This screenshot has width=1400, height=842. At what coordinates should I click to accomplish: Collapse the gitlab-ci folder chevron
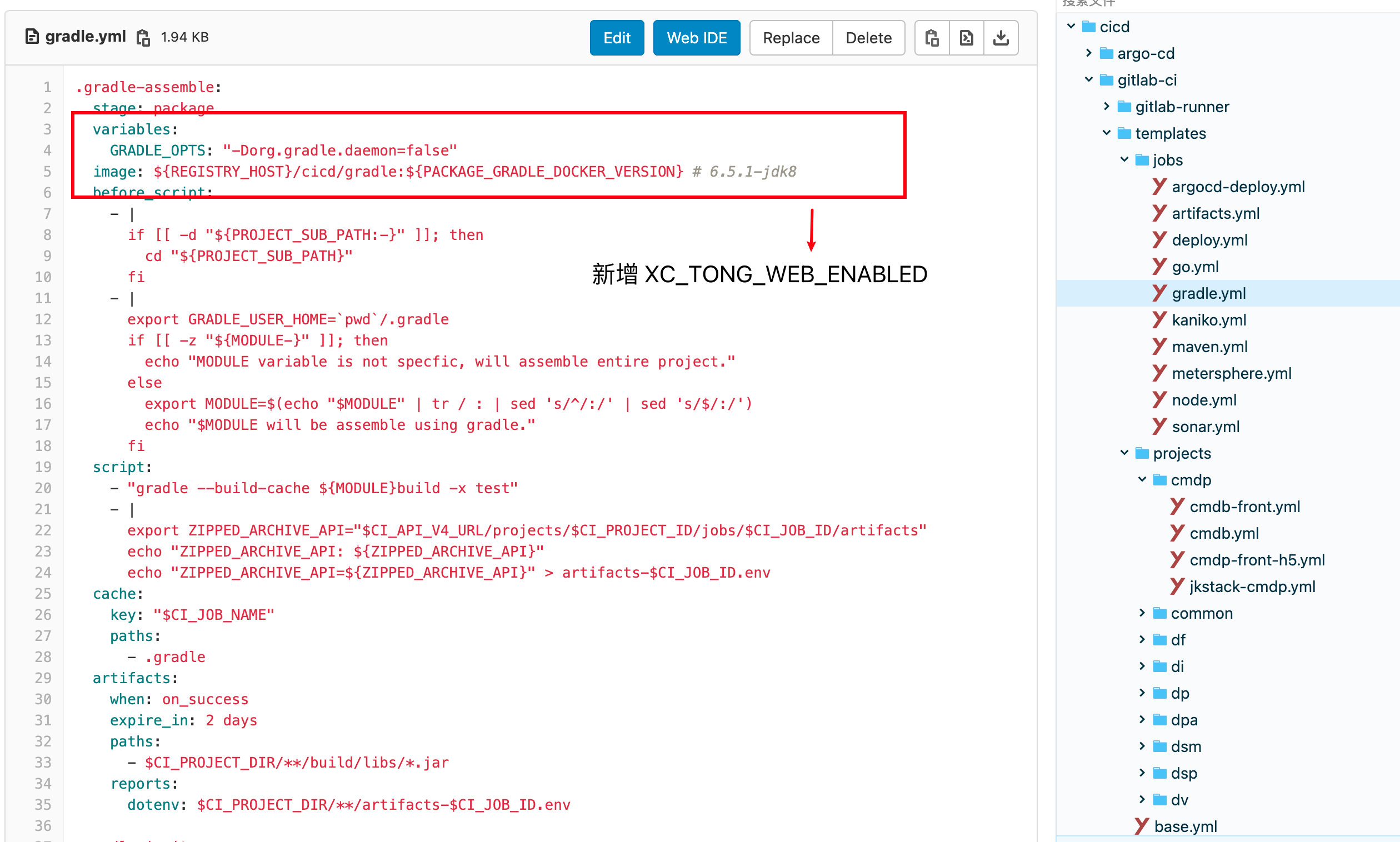(x=1088, y=79)
